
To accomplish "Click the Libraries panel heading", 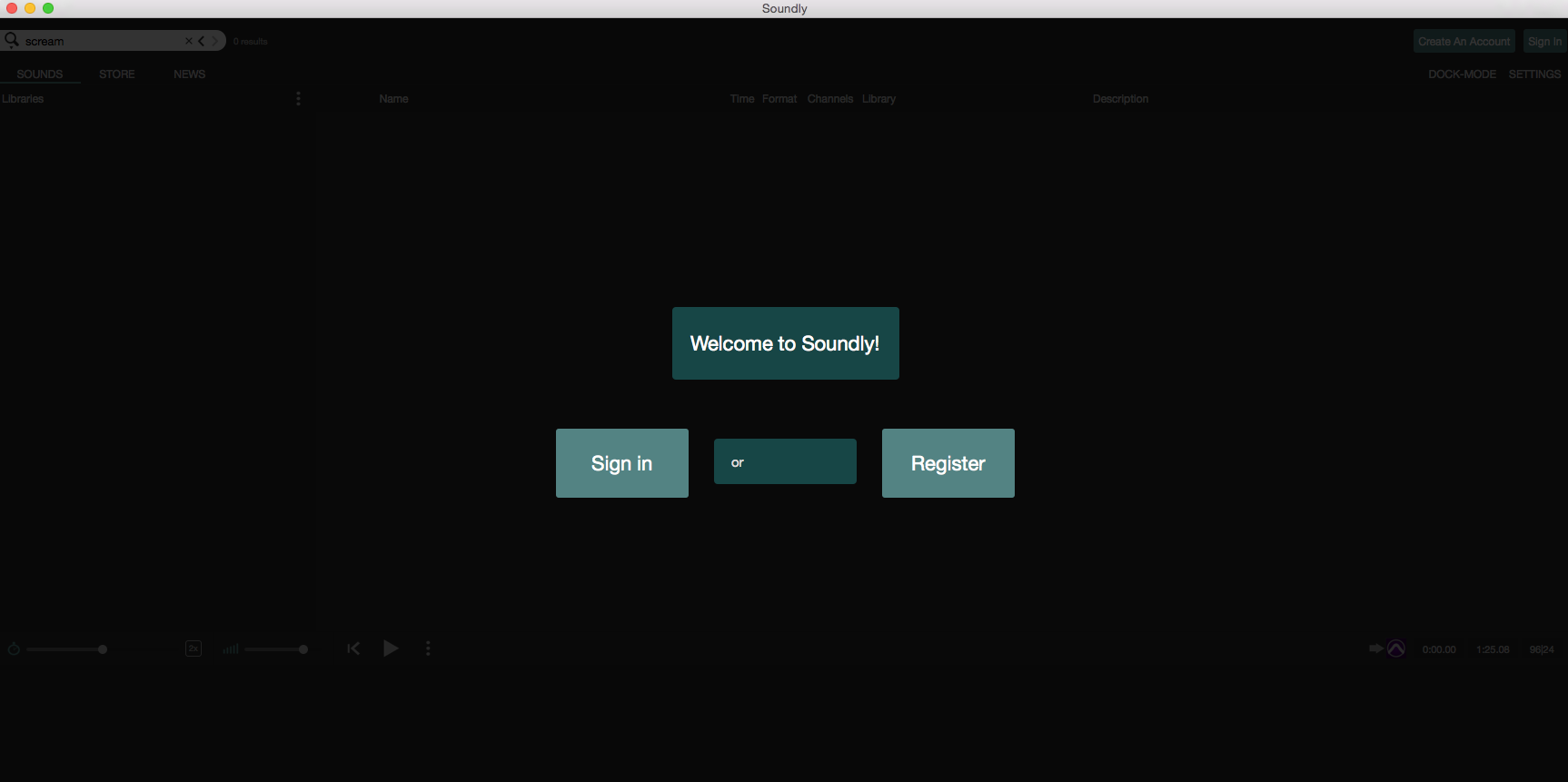I will pyautogui.click(x=23, y=99).
